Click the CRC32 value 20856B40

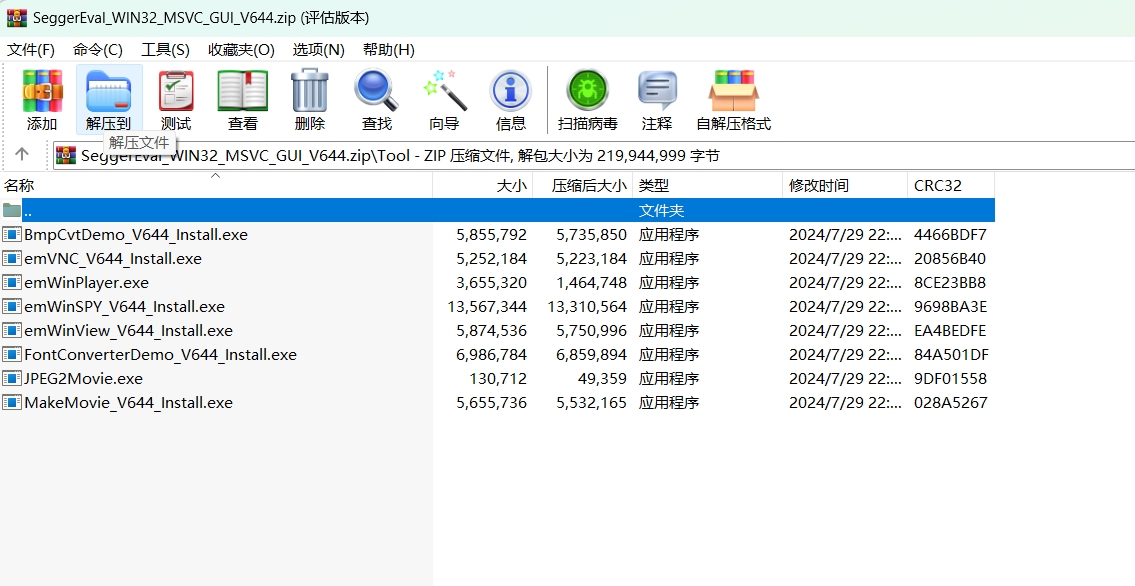click(x=950, y=258)
